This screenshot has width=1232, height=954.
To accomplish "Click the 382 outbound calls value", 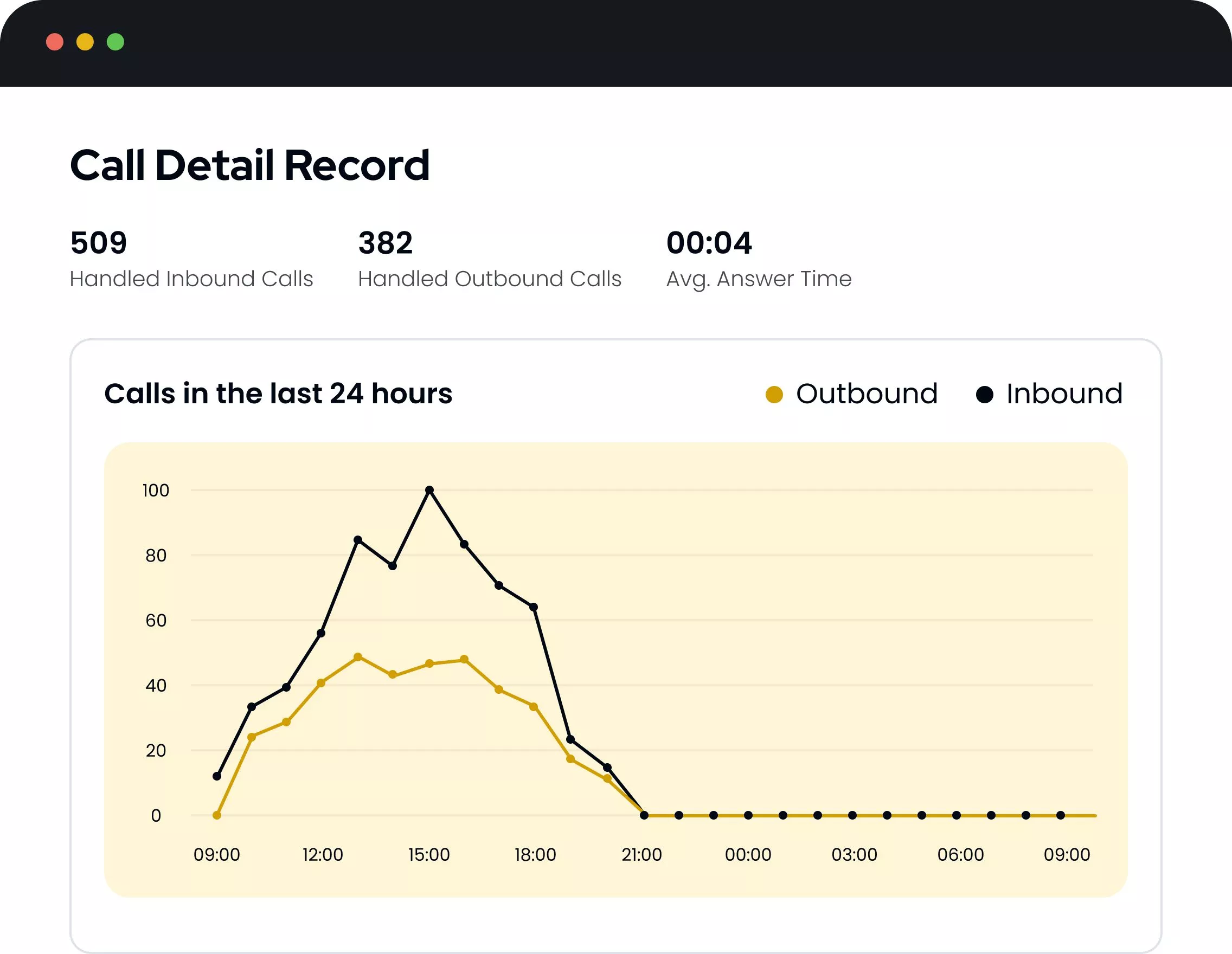I will coord(386,243).
